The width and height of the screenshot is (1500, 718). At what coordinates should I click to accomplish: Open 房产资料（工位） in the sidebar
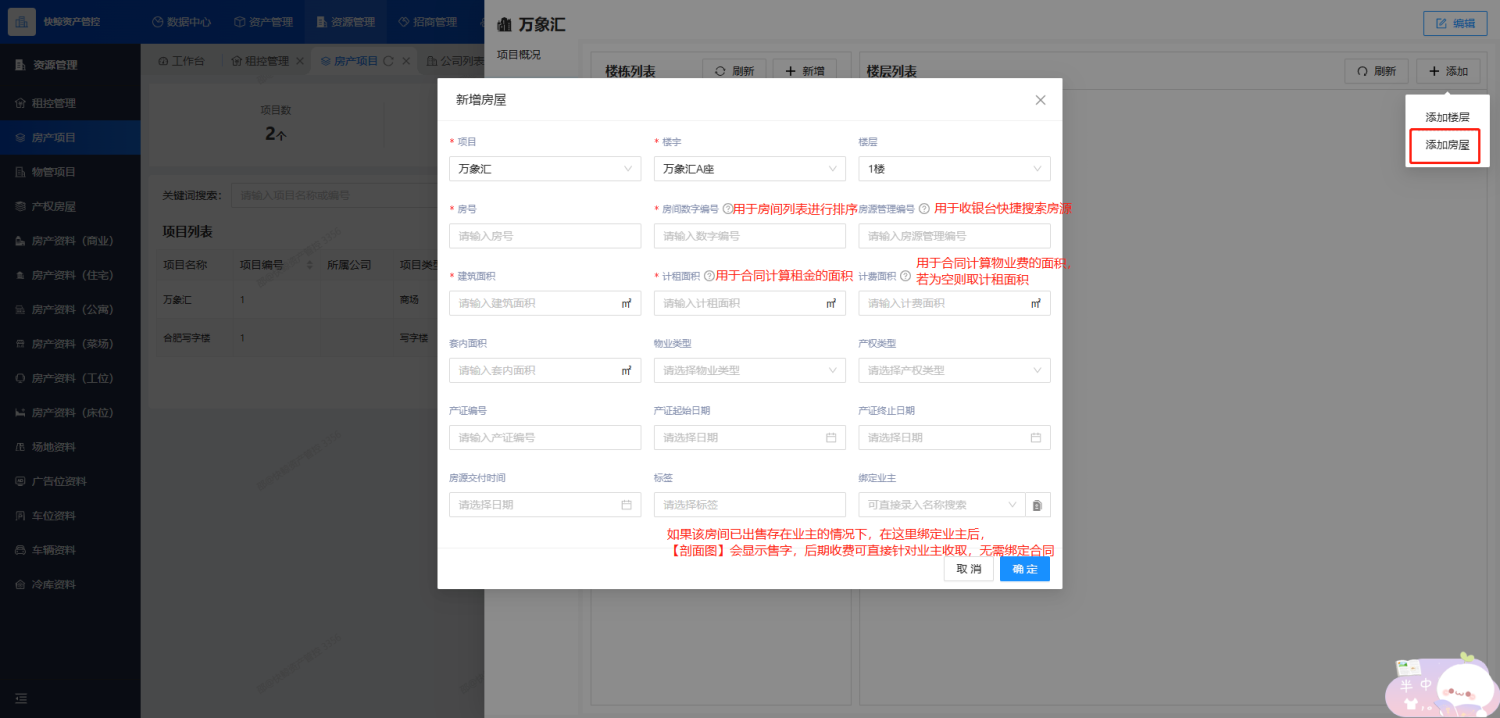(70, 378)
